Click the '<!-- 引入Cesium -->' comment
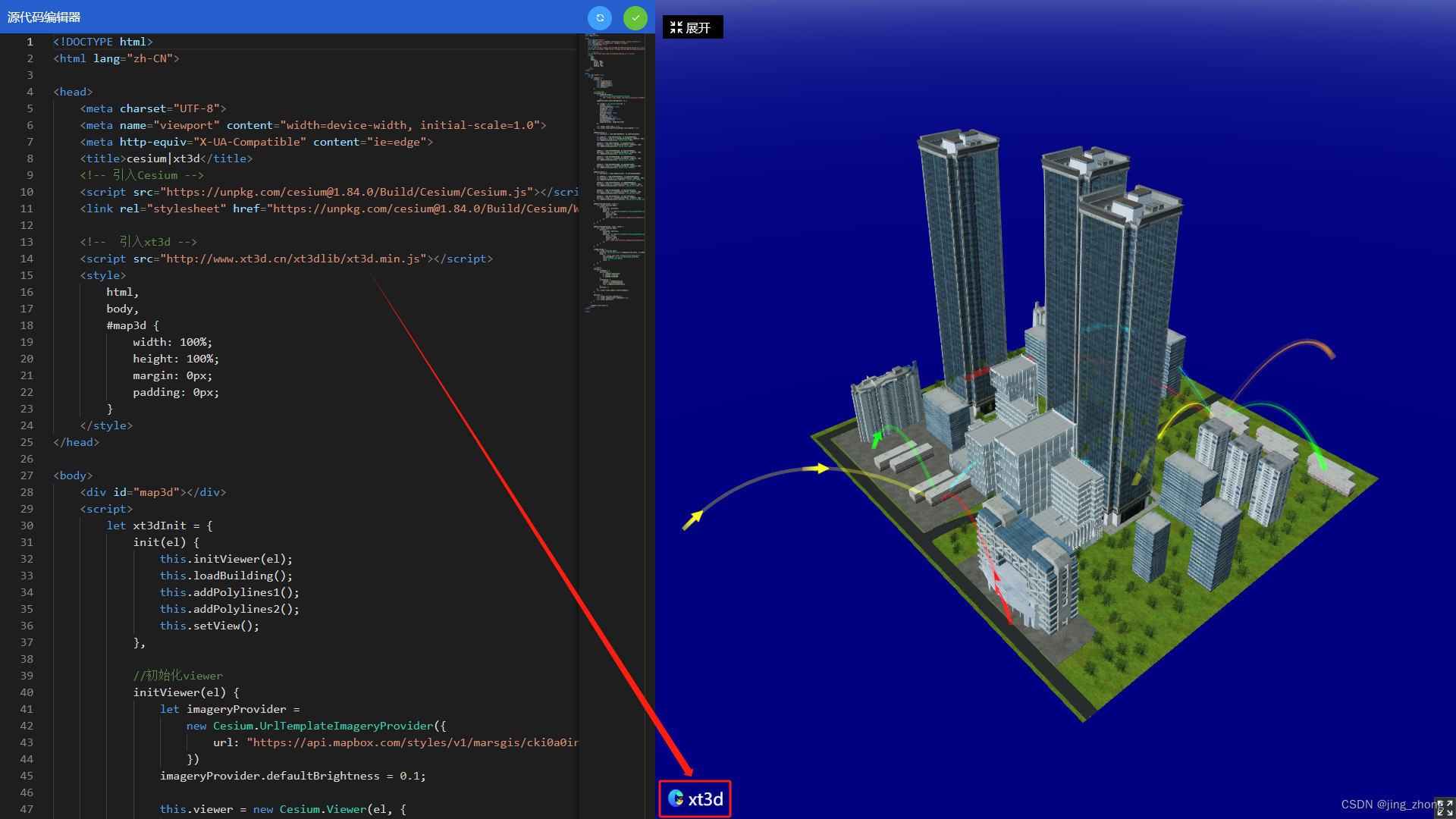The width and height of the screenshot is (1456, 819). 142,175
